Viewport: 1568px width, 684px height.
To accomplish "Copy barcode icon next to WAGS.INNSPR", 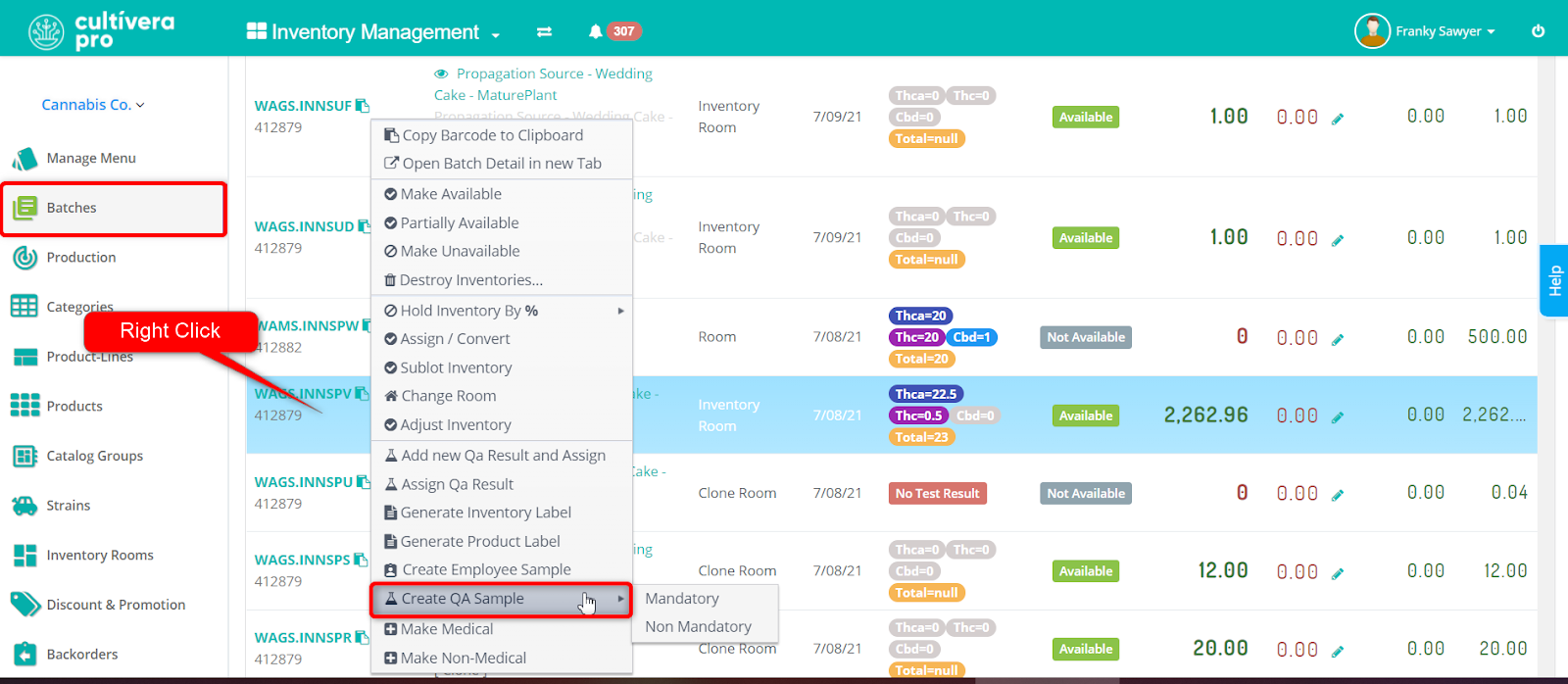I will (362, 637).
